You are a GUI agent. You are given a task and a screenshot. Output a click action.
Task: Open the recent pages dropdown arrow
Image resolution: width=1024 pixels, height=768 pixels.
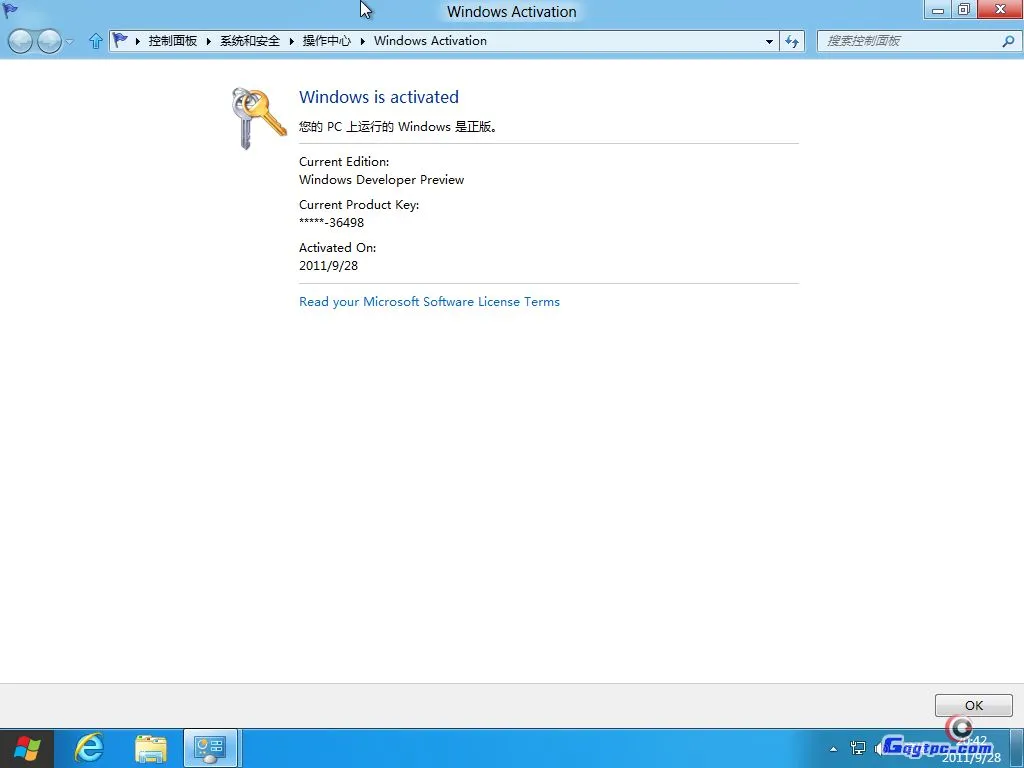click(70, 42)
